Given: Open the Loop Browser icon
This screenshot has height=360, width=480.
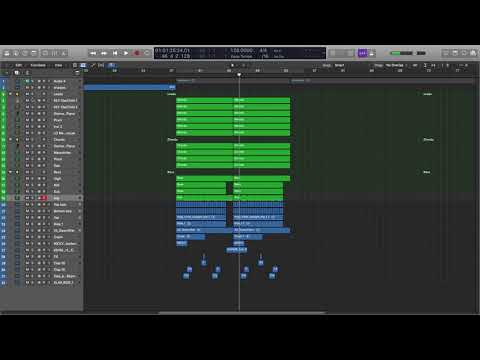Looking at the screenshot, I should coord(464,53).
